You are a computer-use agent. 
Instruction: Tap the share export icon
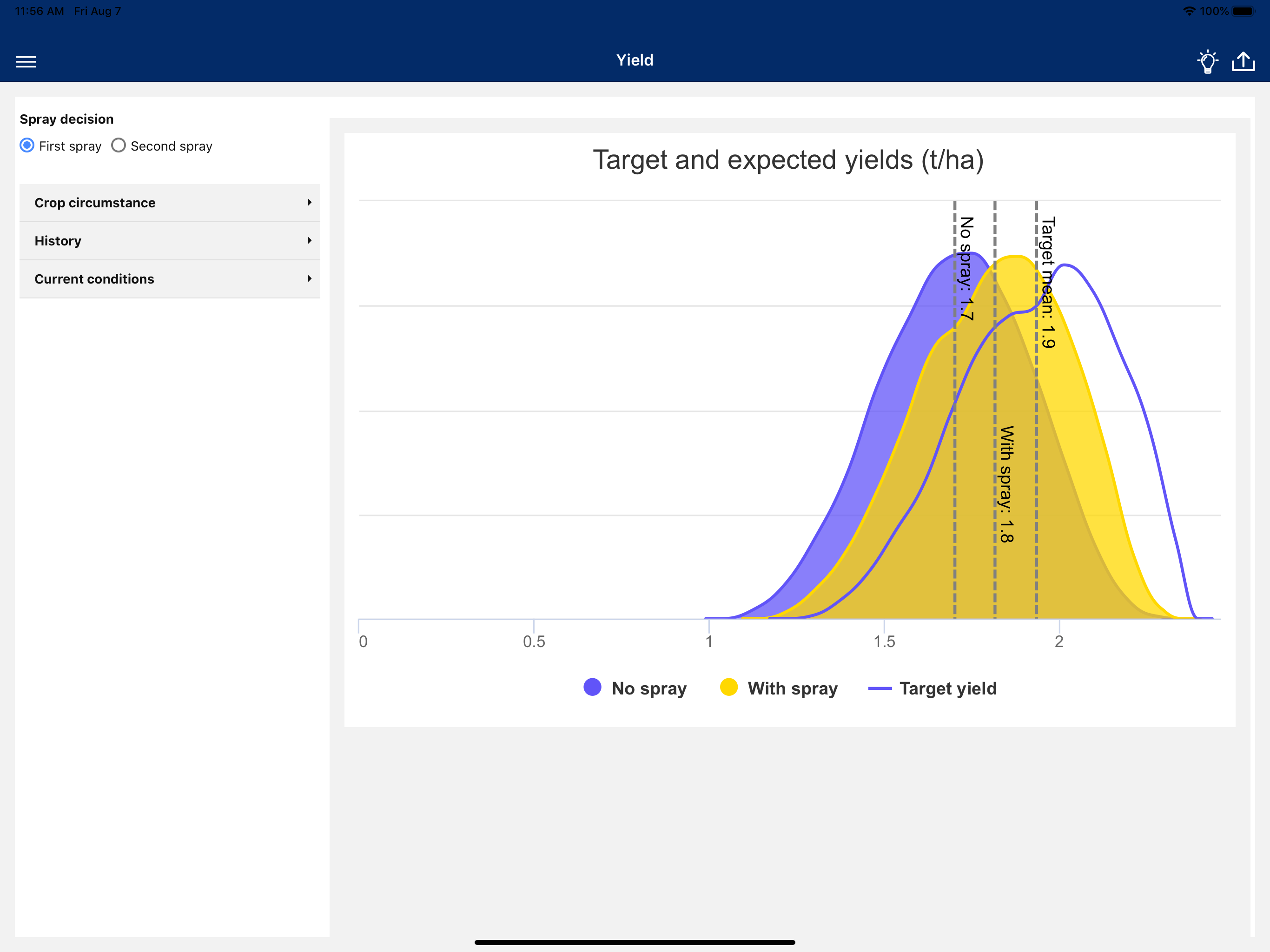click(x=1243, y=61)
